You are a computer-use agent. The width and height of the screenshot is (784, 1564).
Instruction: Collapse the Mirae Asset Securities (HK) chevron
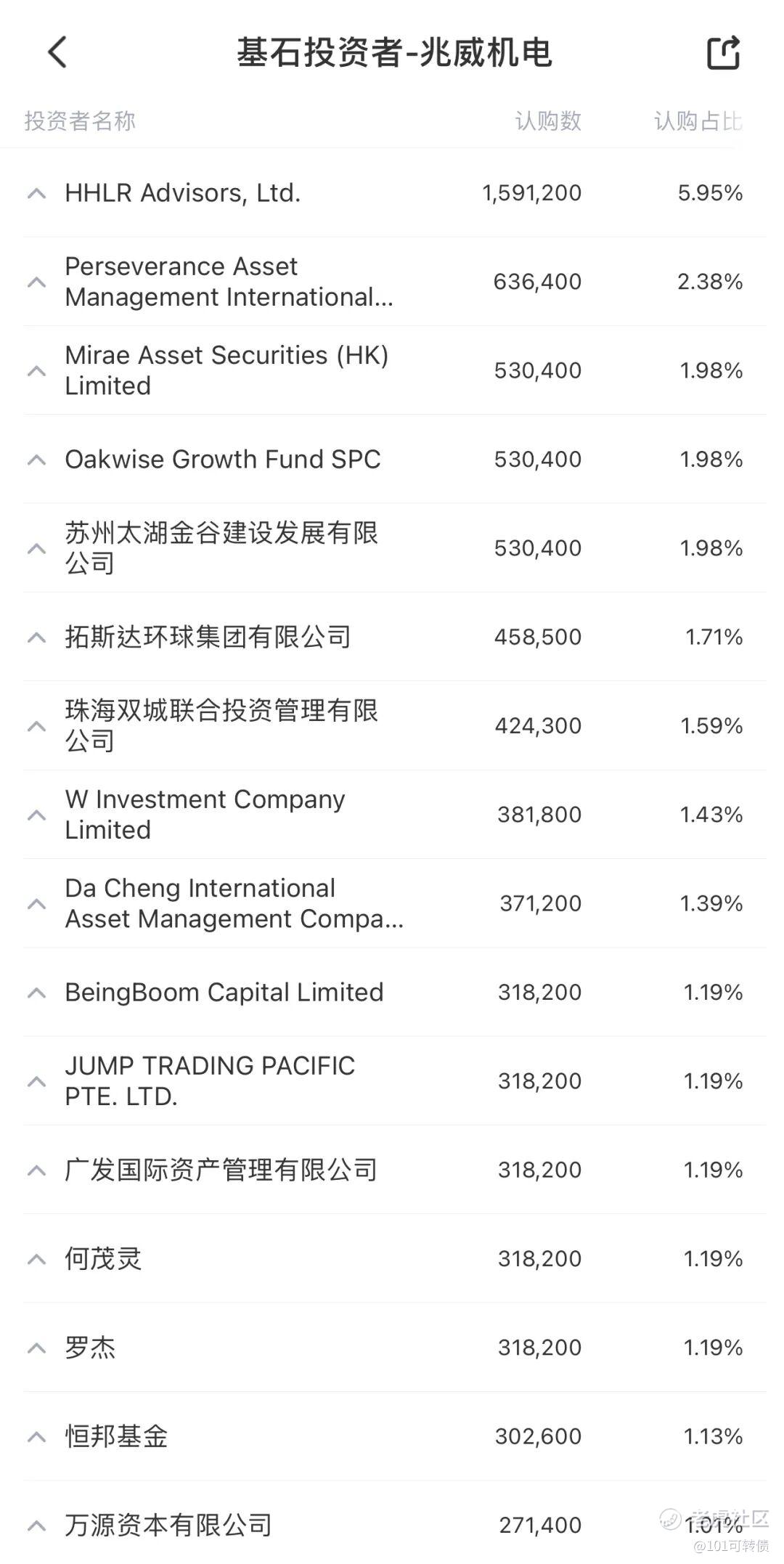click(36, 371)
